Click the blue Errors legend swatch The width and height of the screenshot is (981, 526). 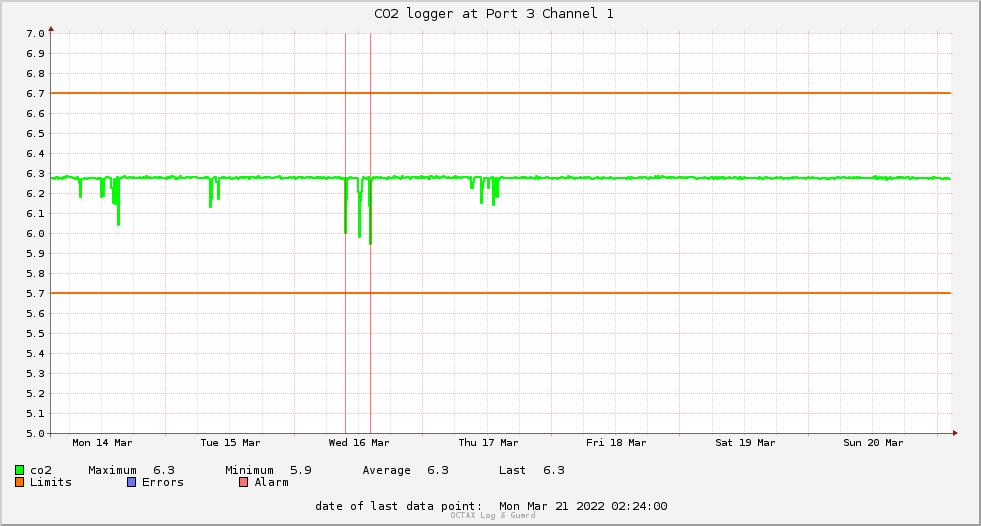coord(131,482)
